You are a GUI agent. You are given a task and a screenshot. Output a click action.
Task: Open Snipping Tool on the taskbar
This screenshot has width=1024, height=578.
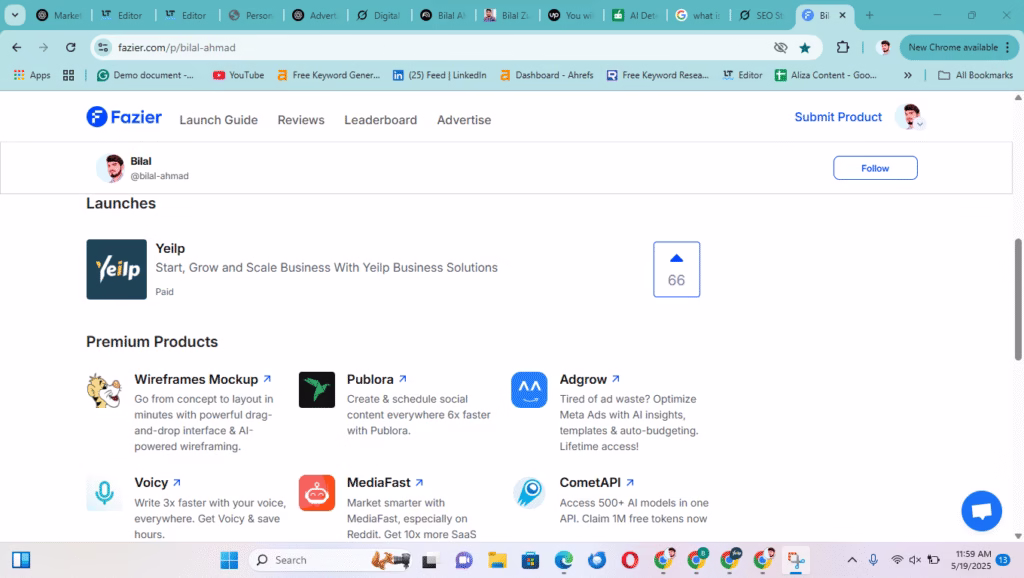[796, 560]
